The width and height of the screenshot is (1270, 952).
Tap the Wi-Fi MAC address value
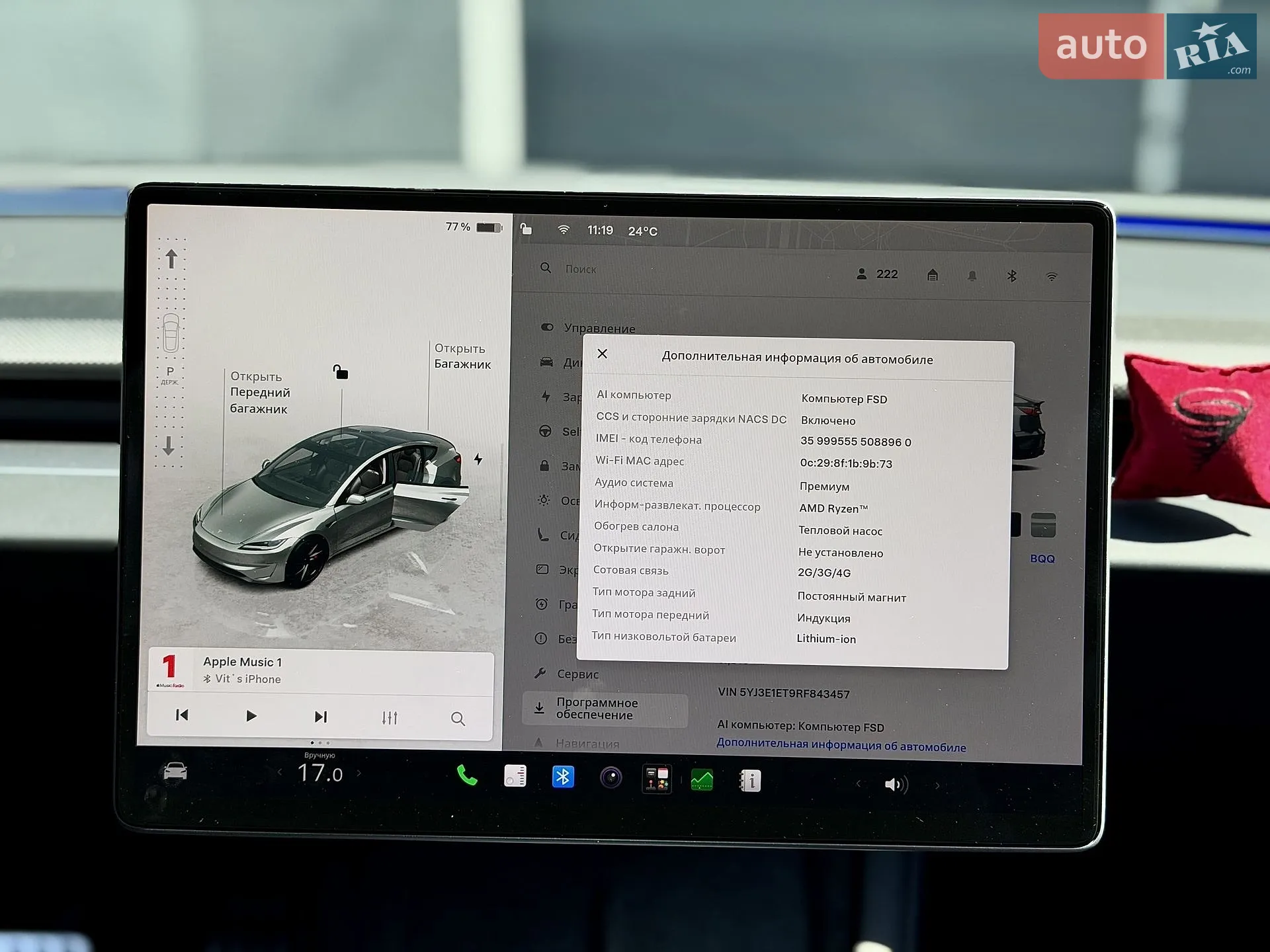click(x=846, y=463)
